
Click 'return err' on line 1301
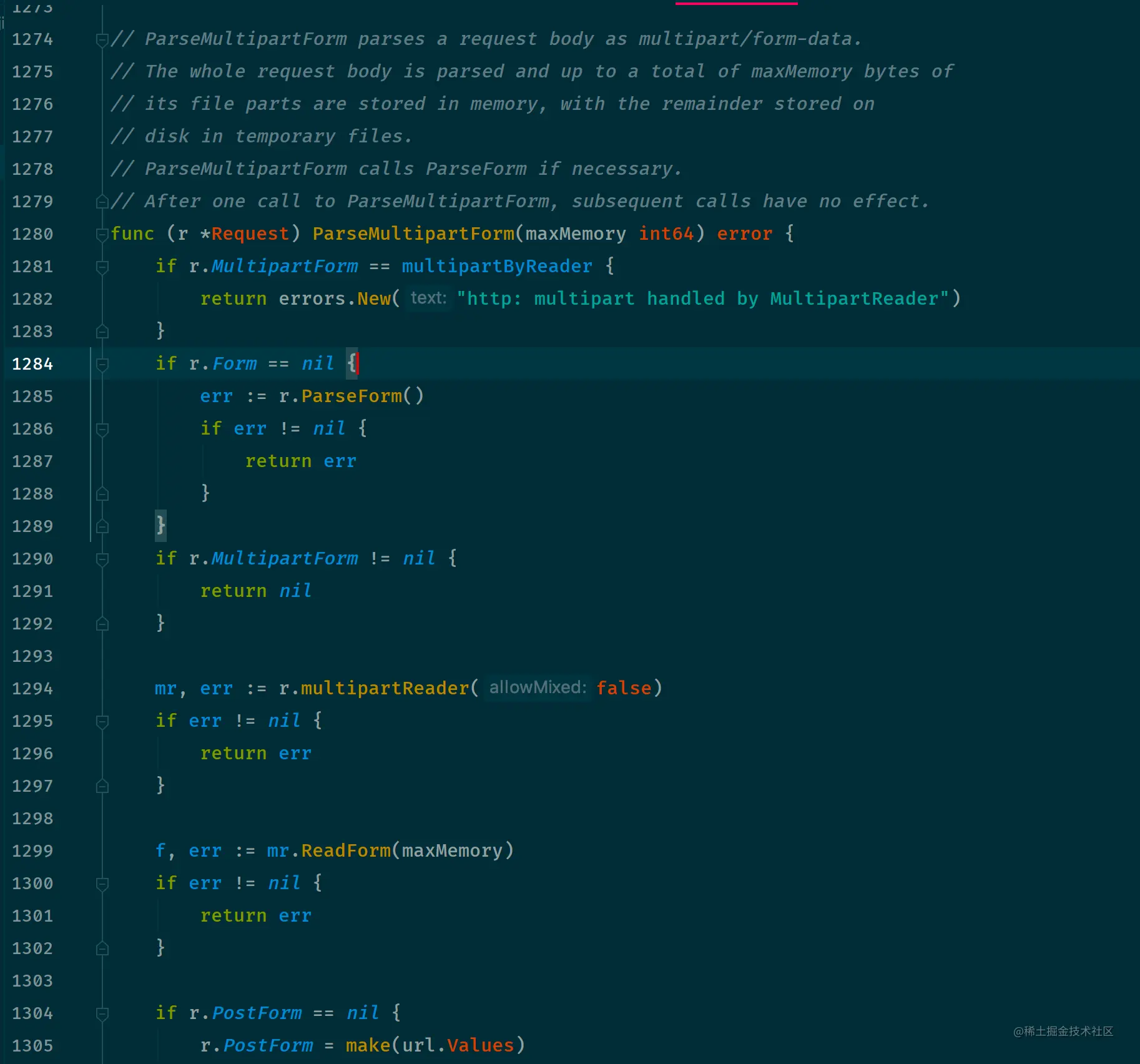[x=256, y=915]
